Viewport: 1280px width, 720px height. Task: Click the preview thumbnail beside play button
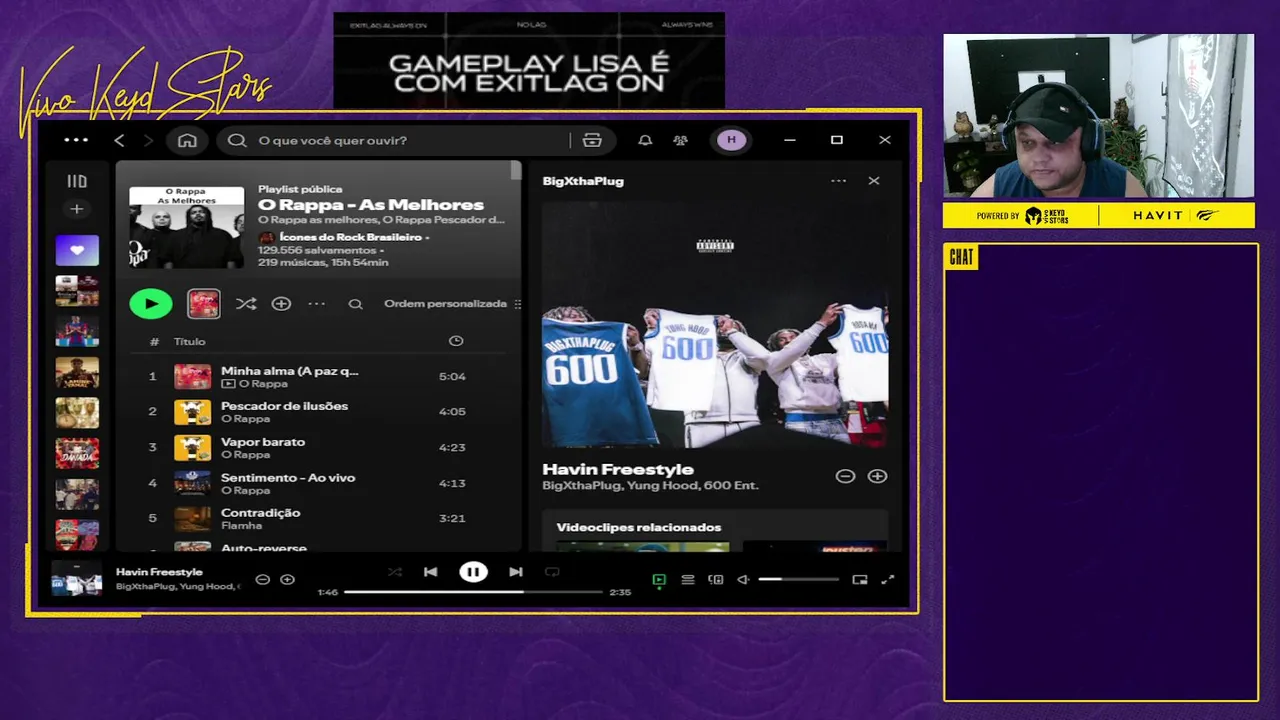click(204, 304)
